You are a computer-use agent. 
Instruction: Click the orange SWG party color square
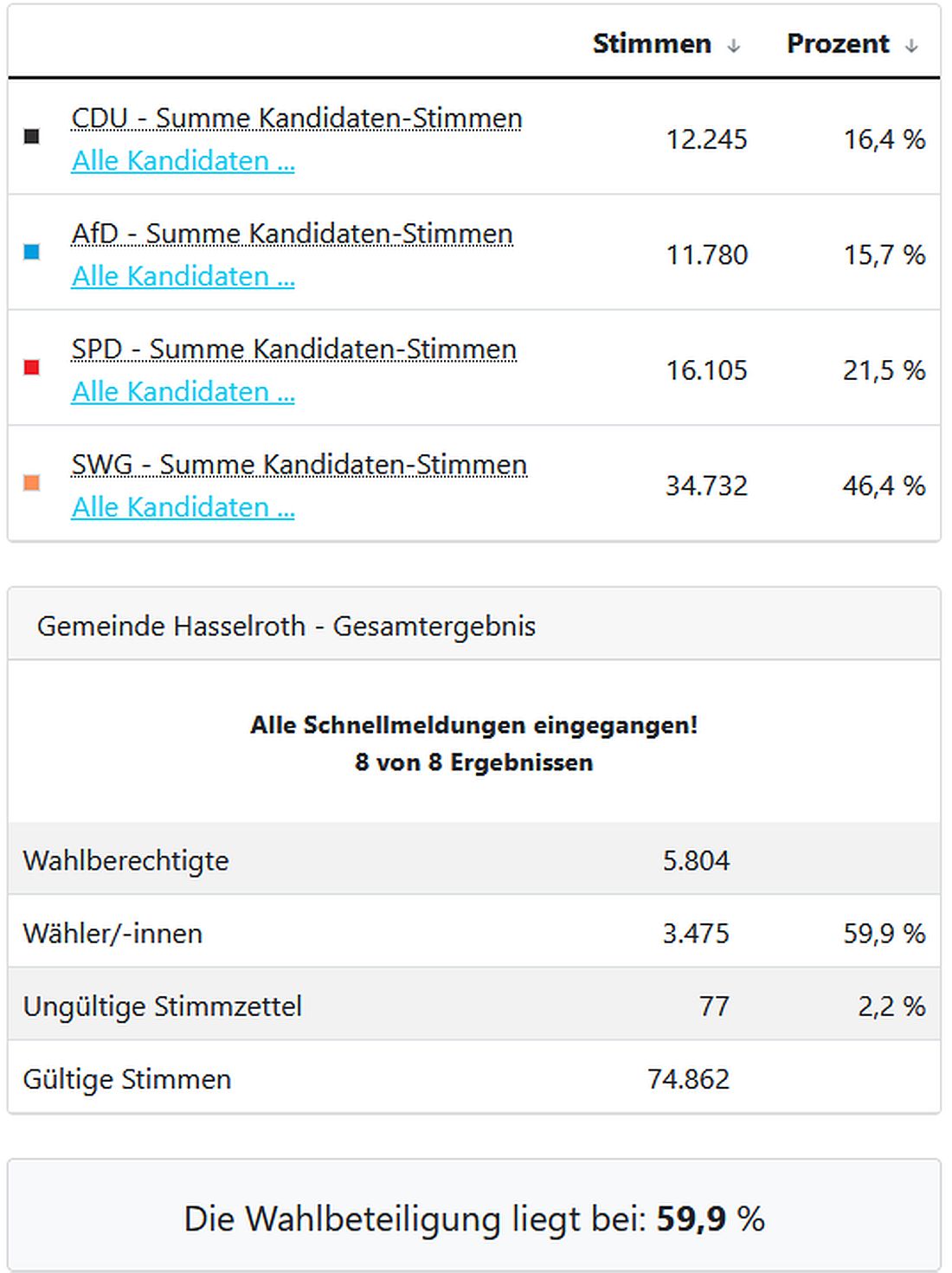tap(31, 481)
